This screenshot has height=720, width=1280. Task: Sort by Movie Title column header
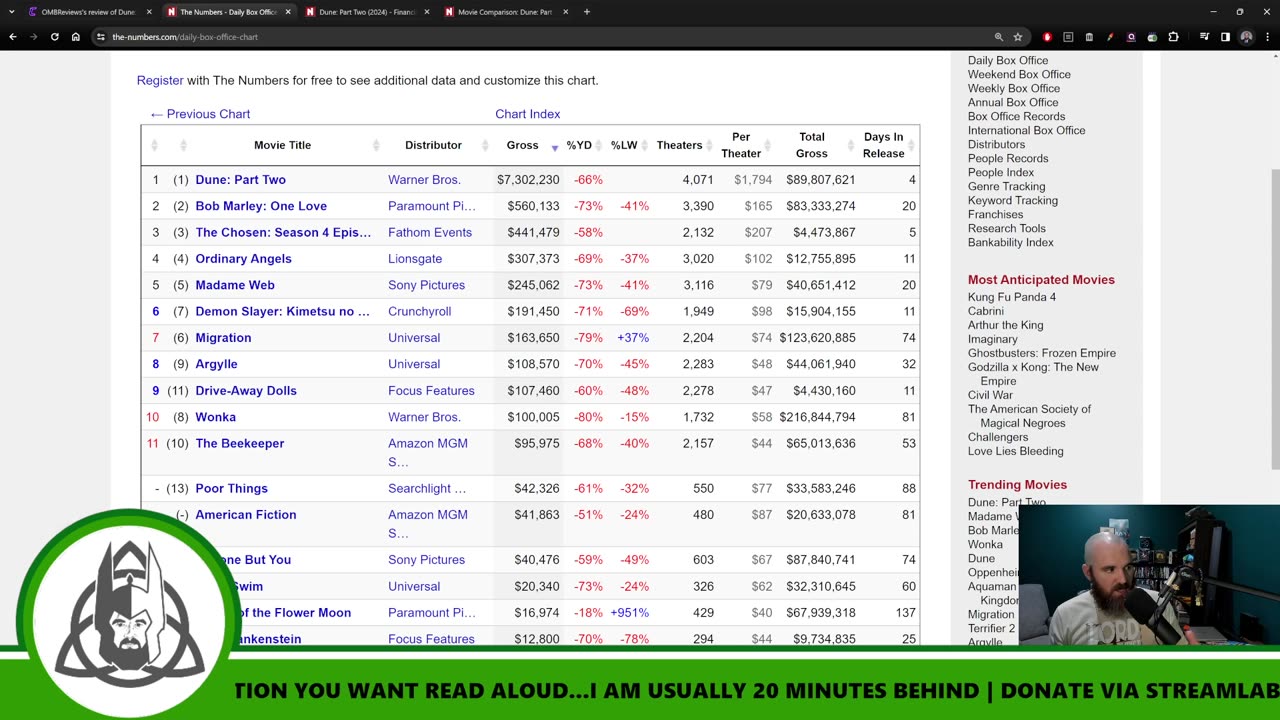point(282,145)
